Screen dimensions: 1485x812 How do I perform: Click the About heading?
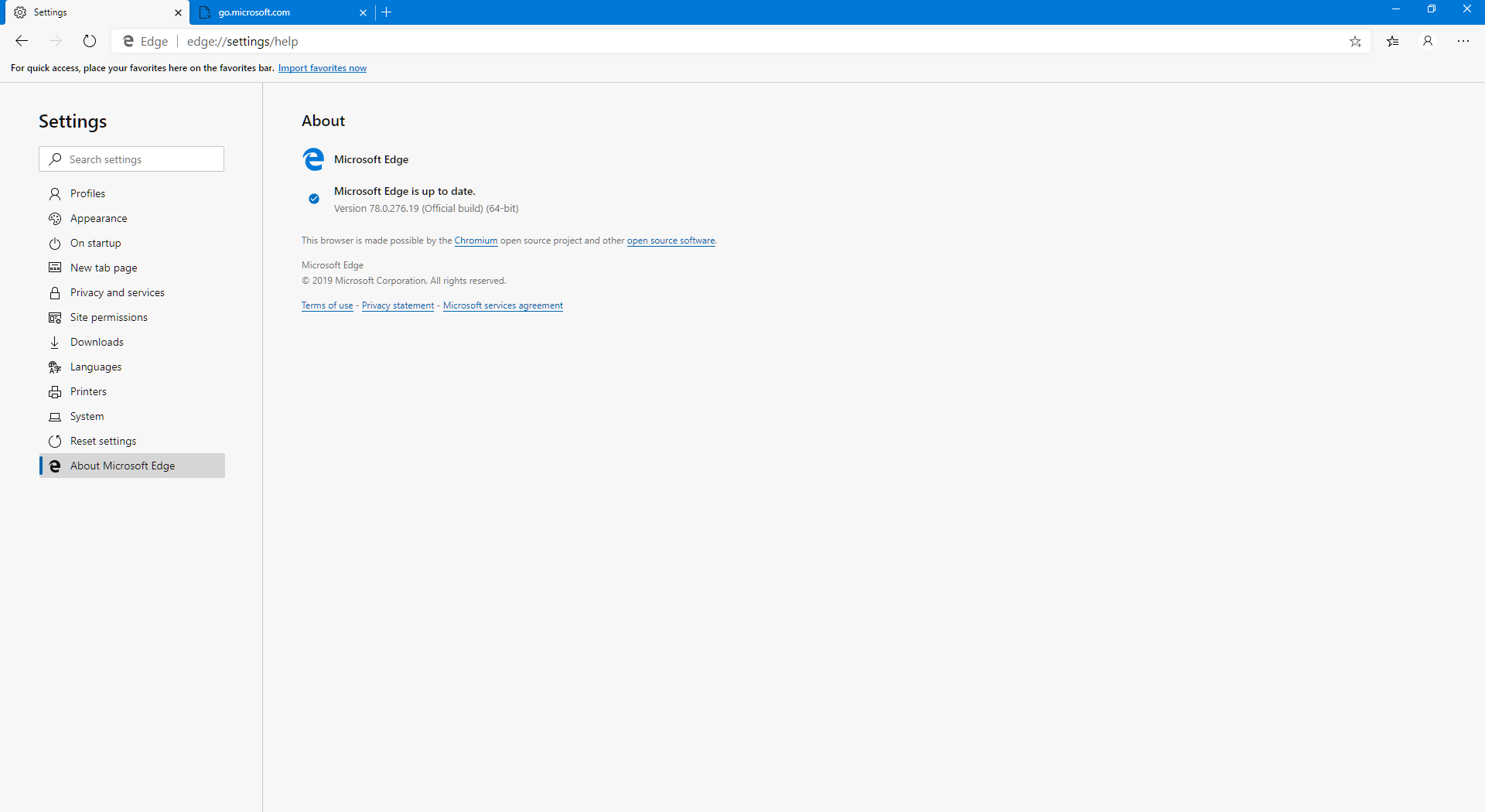[323, 121]
